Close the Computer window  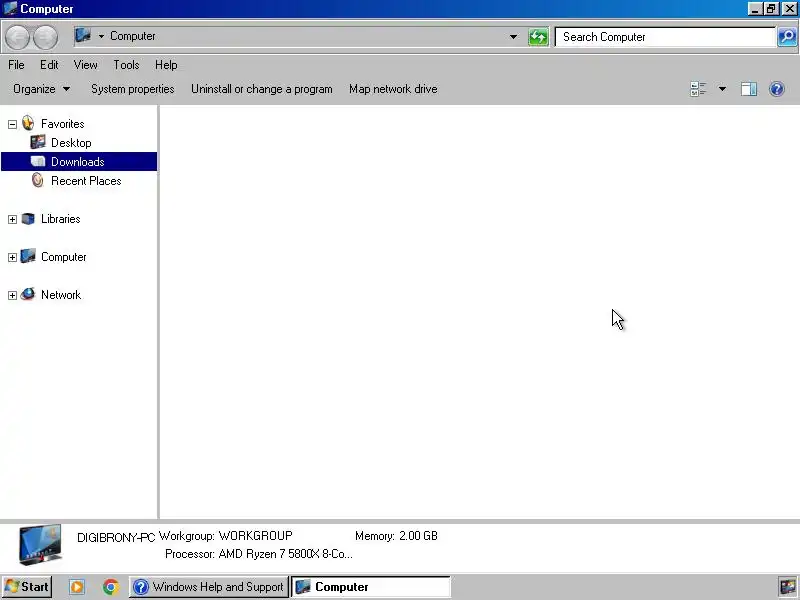(x=789, y=9)
